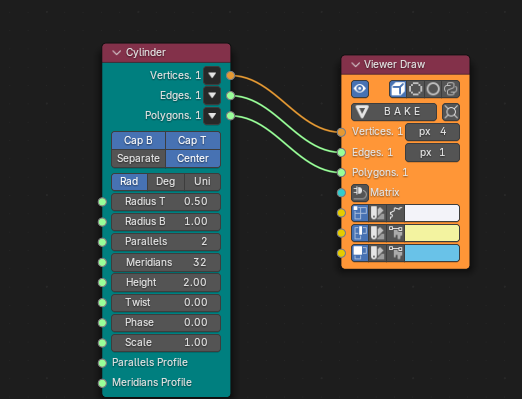Click the BAKE button
Viewport: 522px width, 399px height.
pyautogui.click(x=394, y=112)
